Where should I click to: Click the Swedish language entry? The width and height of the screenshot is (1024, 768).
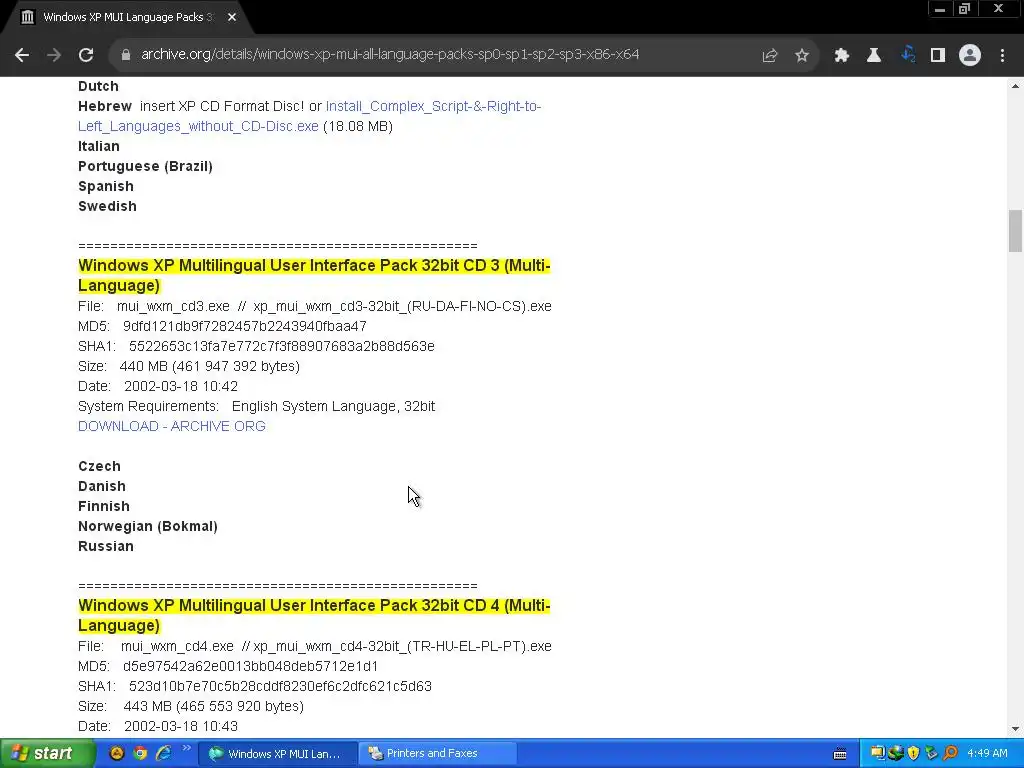[107, 206]
